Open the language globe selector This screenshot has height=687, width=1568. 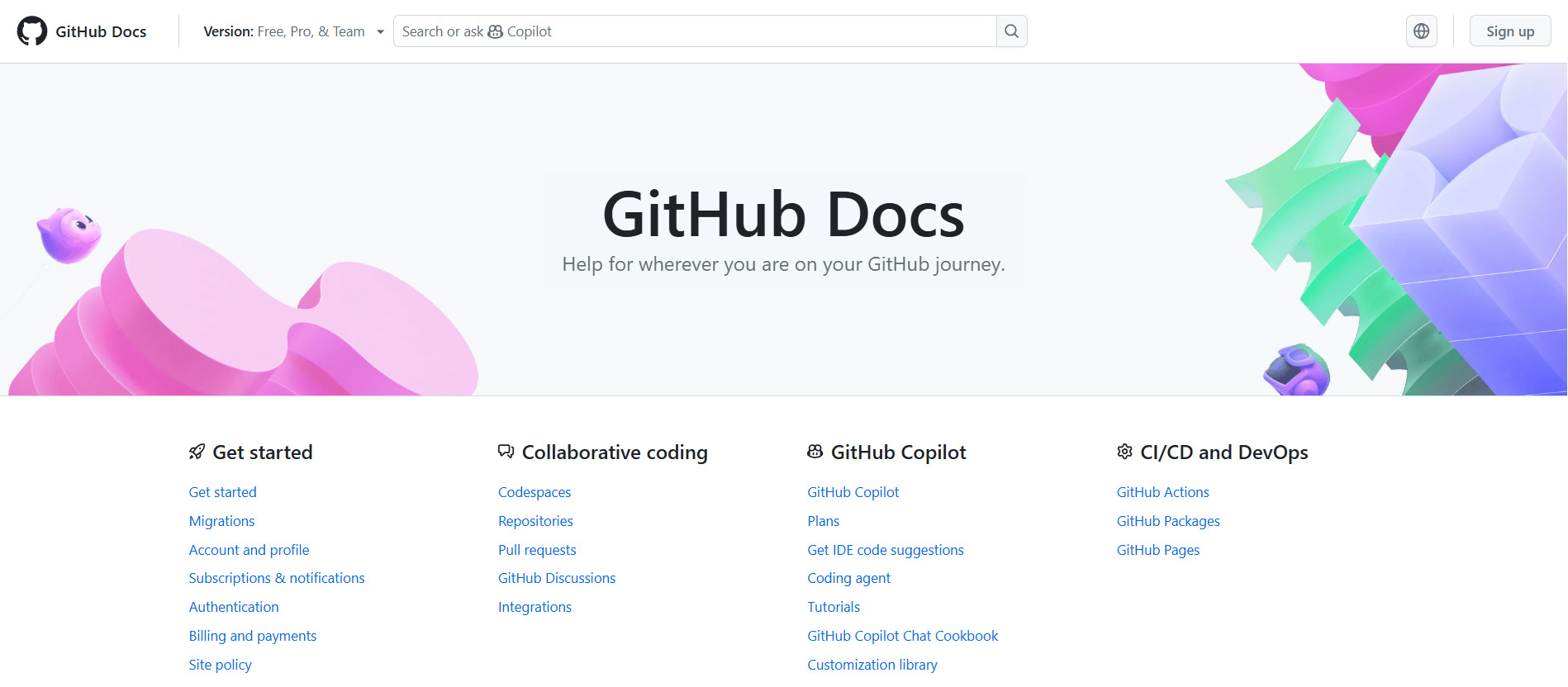point(1421,31)
